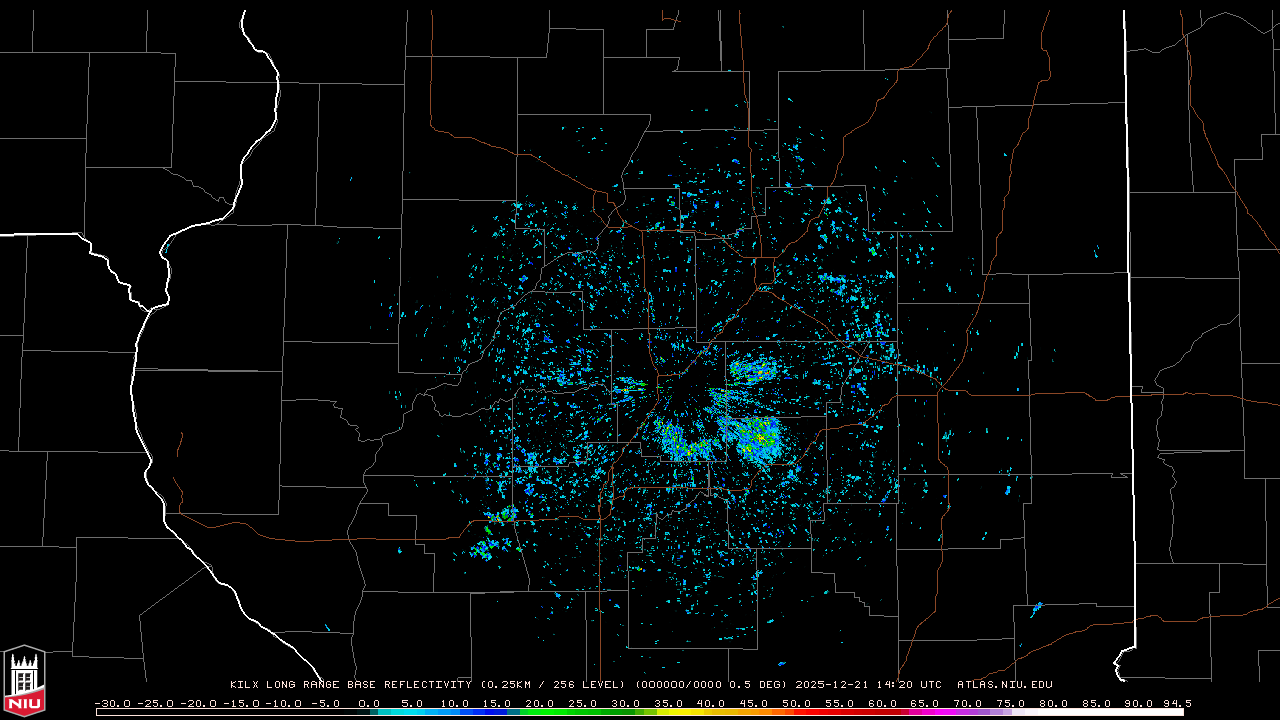Pick the red 55.0 dBZ scale color
The image size is (1280, 720).
839,712
